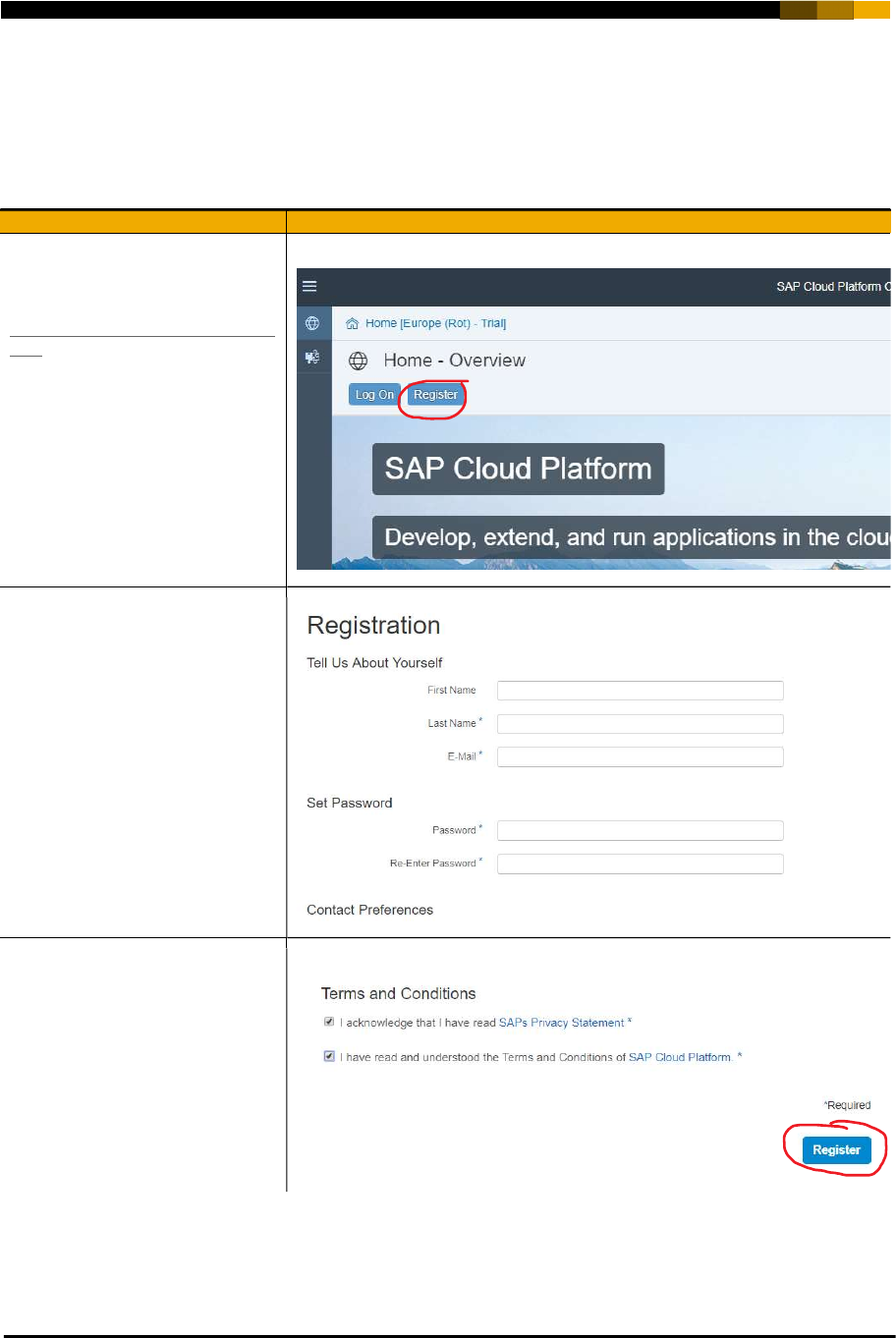Click the Home - Overview globe icon

click(x=359, y=361)
